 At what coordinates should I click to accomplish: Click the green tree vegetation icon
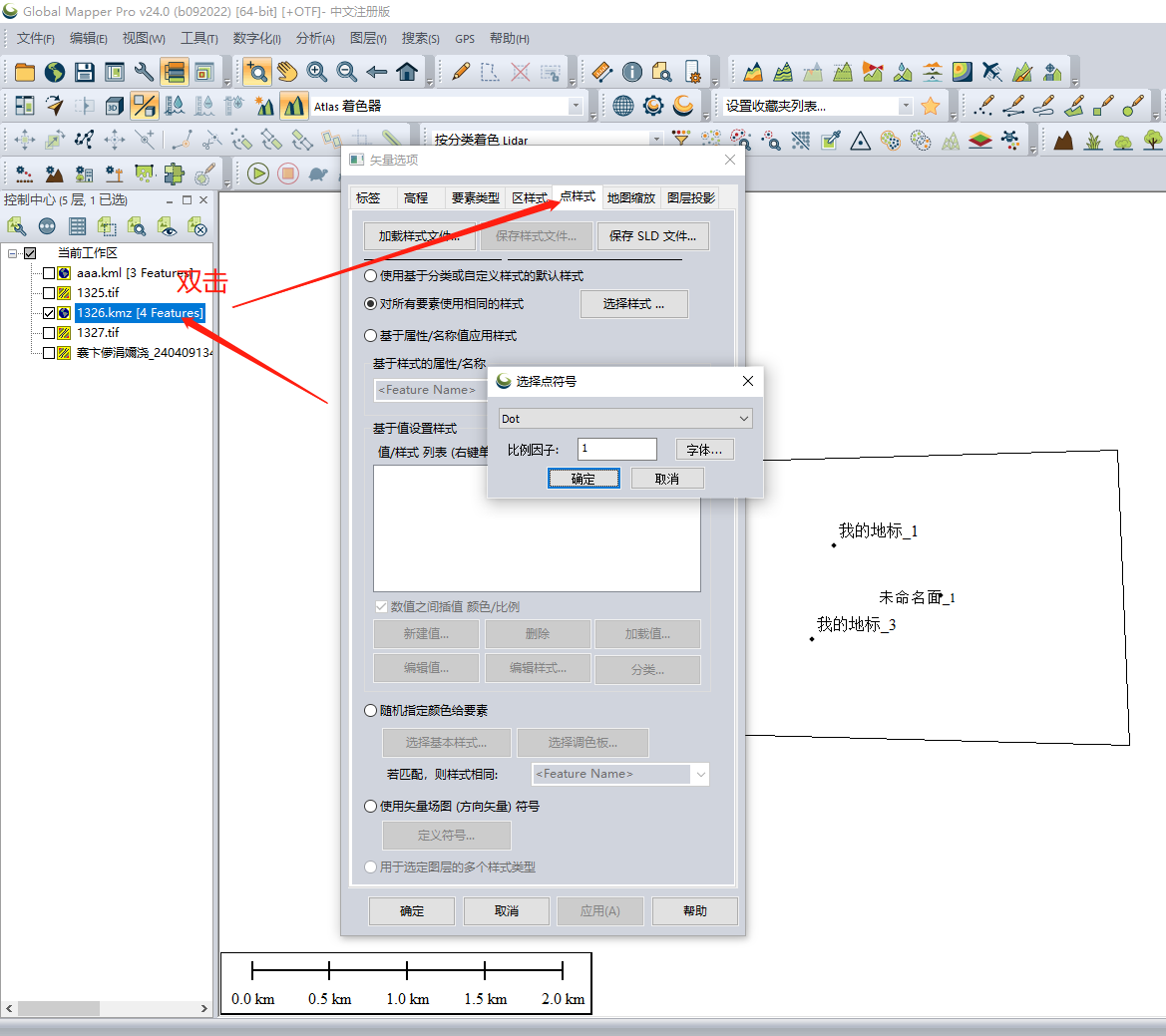tap(1153, 140)
